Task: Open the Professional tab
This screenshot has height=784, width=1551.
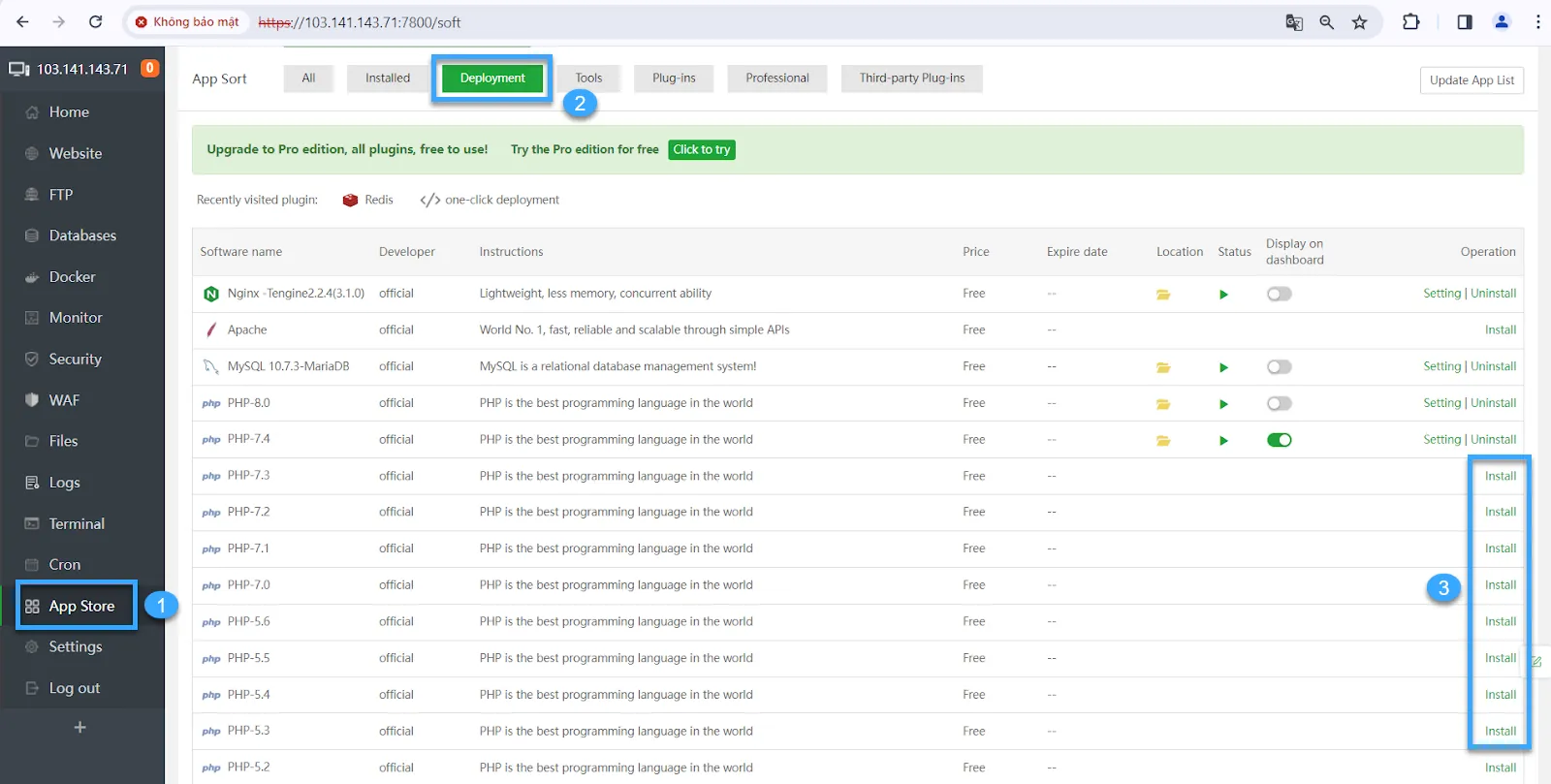Action: point(777,78)
